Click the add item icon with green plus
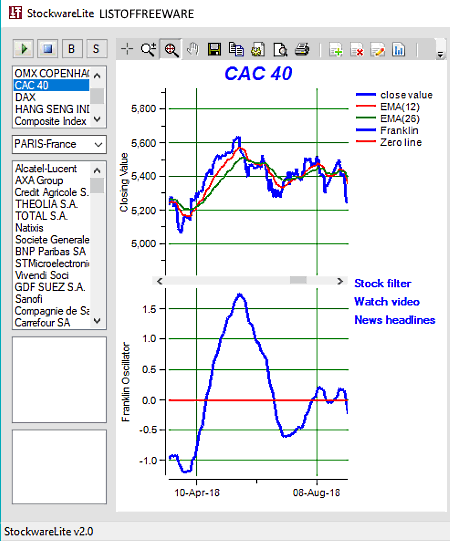The width and height of the screenshot is (450, 541). 335,50
